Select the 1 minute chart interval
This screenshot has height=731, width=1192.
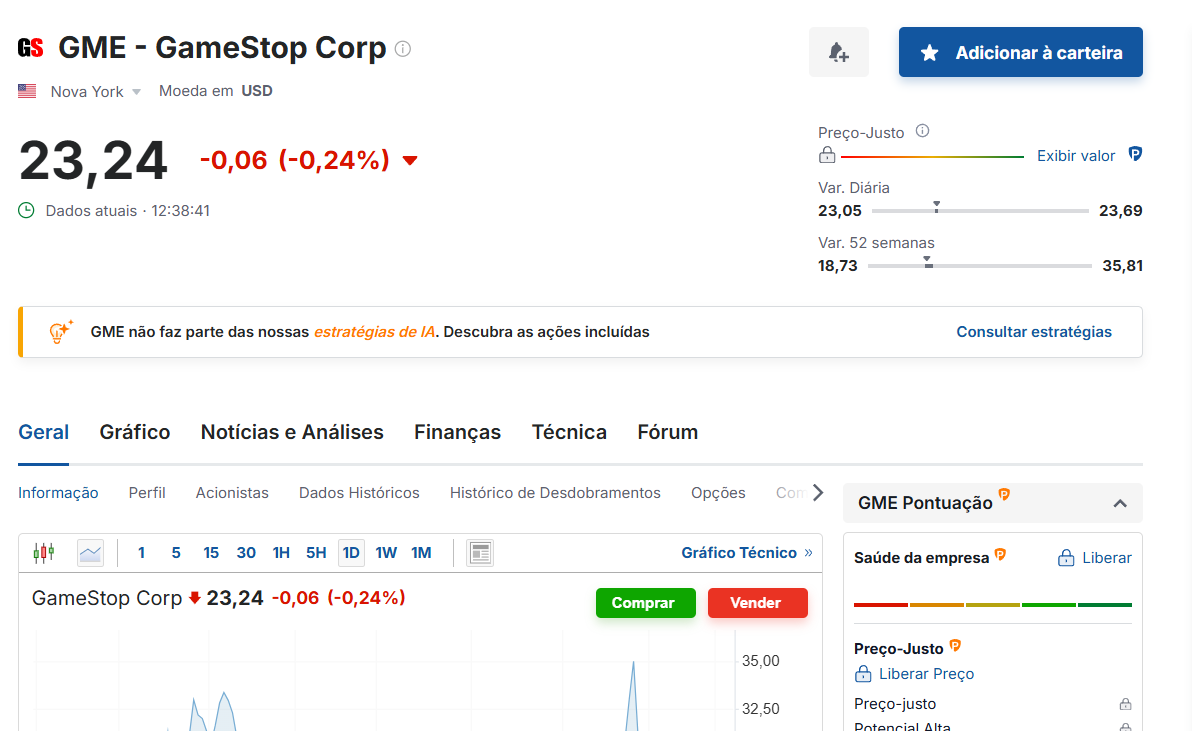pos(141,553)
